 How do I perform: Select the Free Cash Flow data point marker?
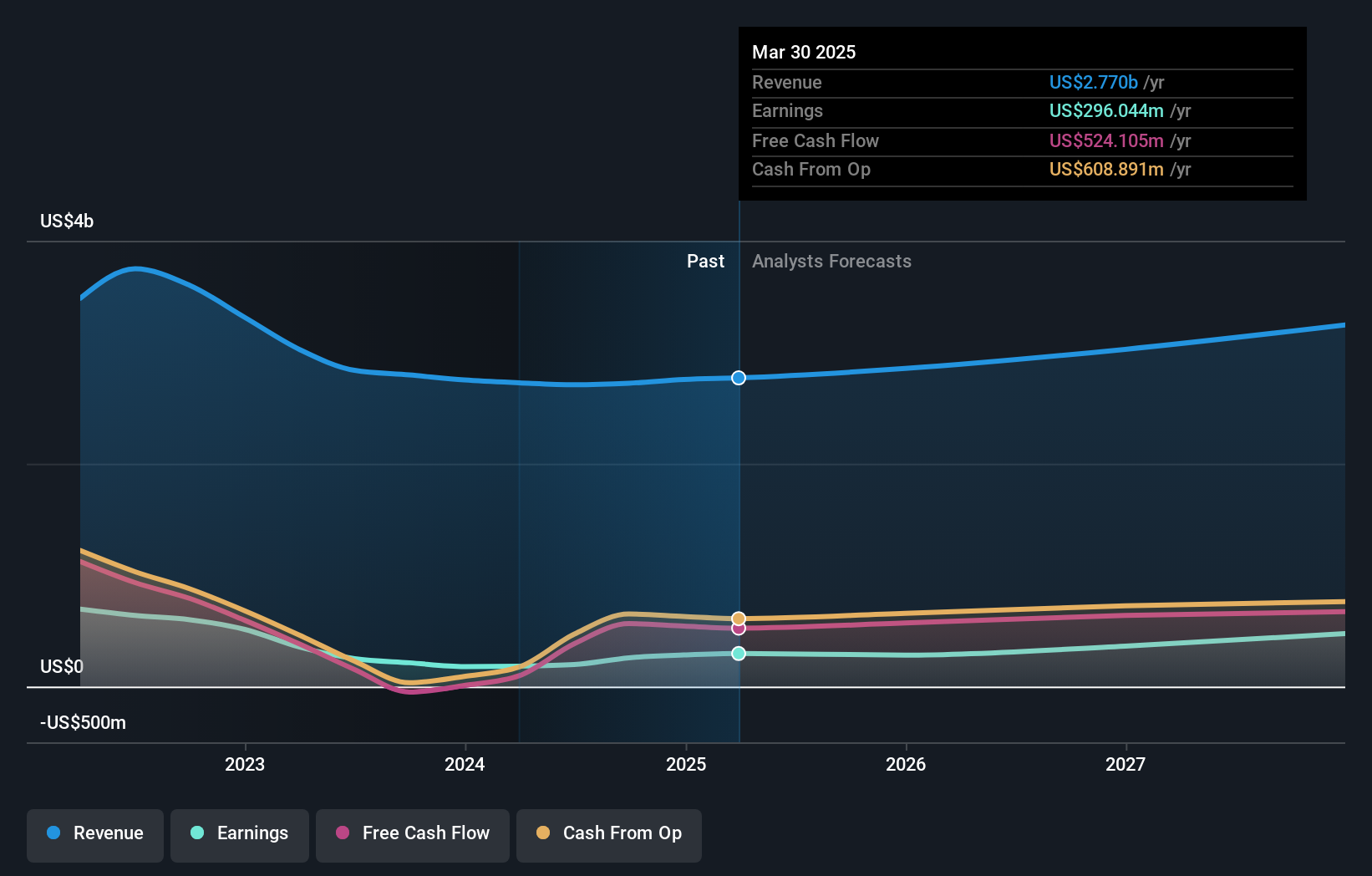click(x=739, y=629)
